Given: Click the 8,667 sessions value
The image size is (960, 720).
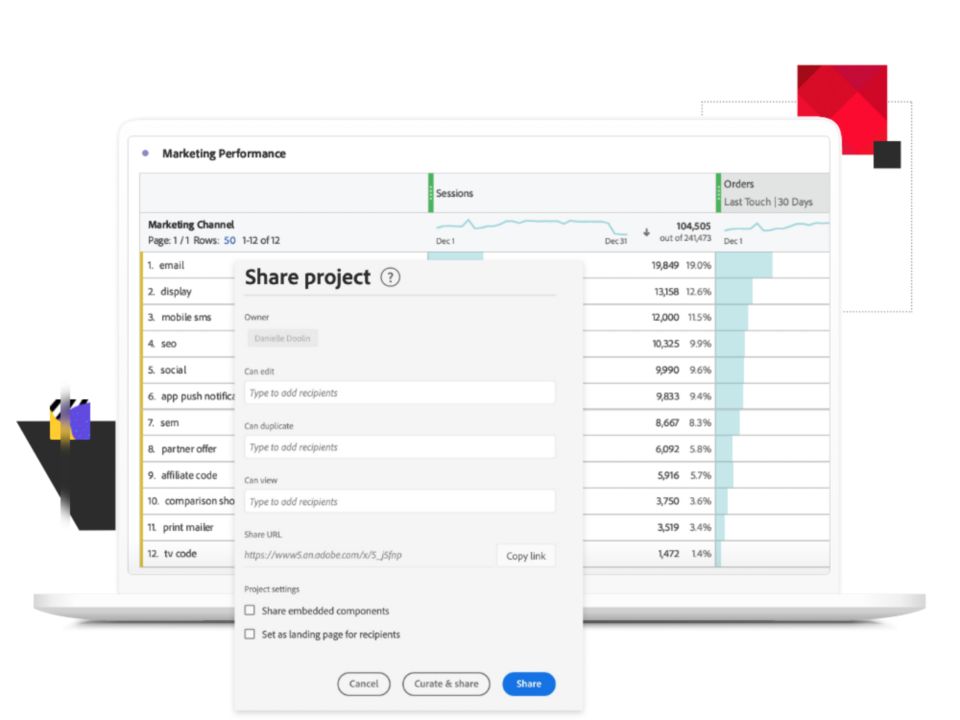Looking at the screenshot, I should pos(667,422).
